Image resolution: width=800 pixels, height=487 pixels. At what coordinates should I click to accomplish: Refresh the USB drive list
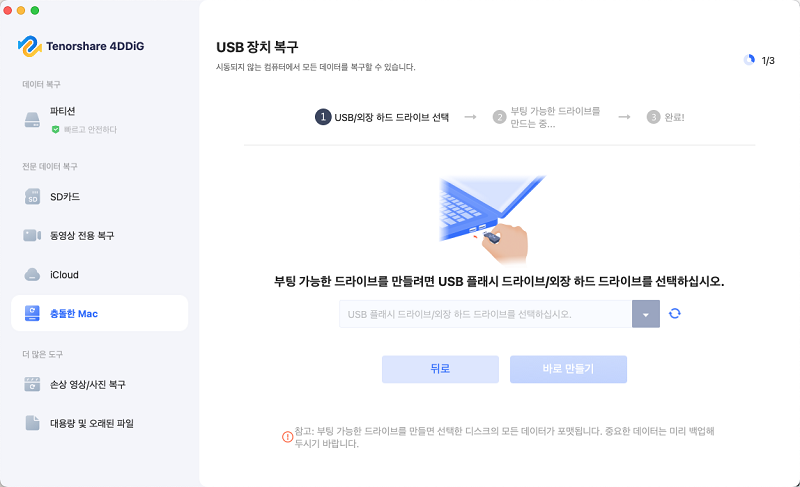(x=674, y=313)
